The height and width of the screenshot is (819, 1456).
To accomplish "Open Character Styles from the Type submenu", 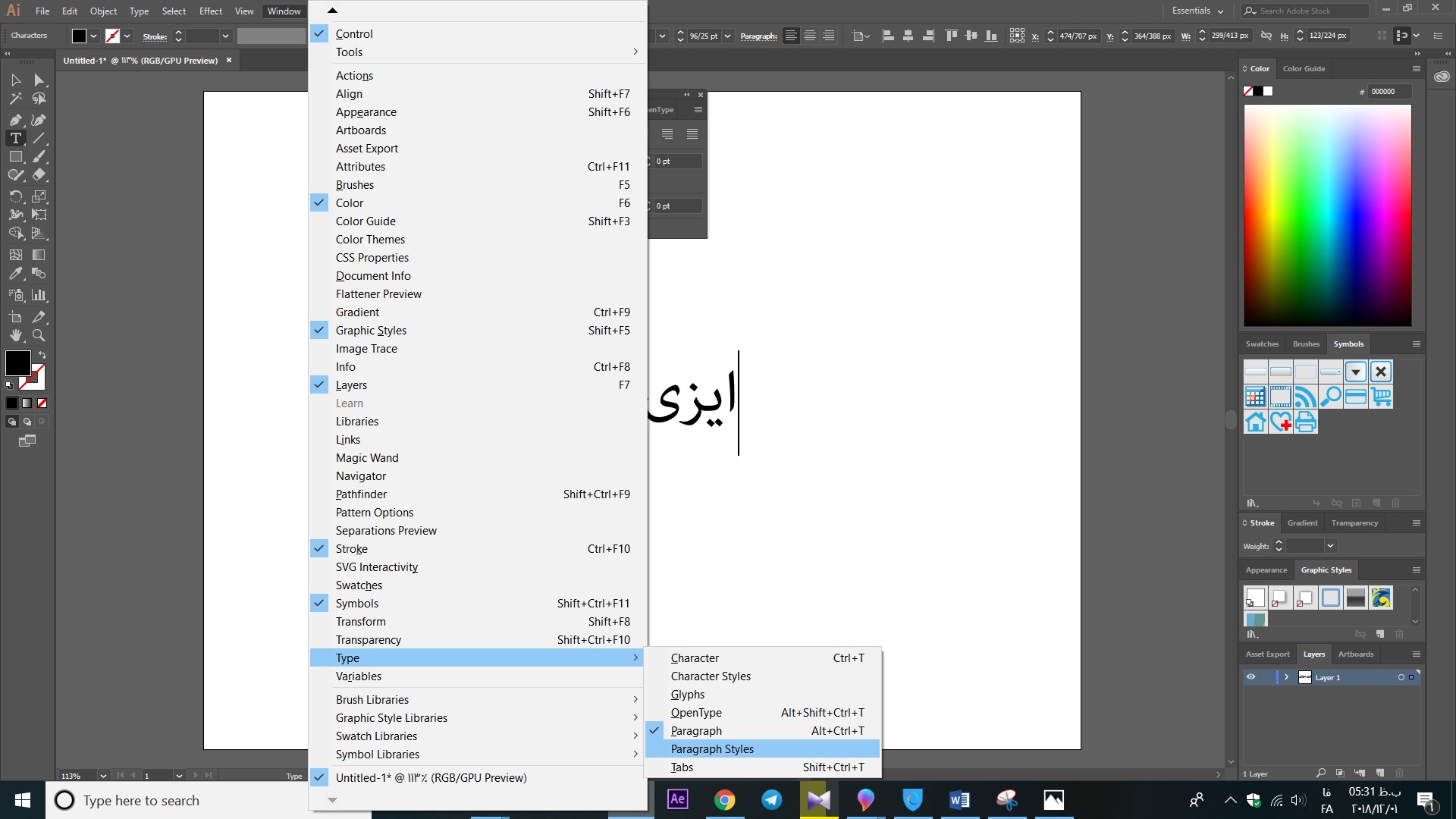I will 710,676.
